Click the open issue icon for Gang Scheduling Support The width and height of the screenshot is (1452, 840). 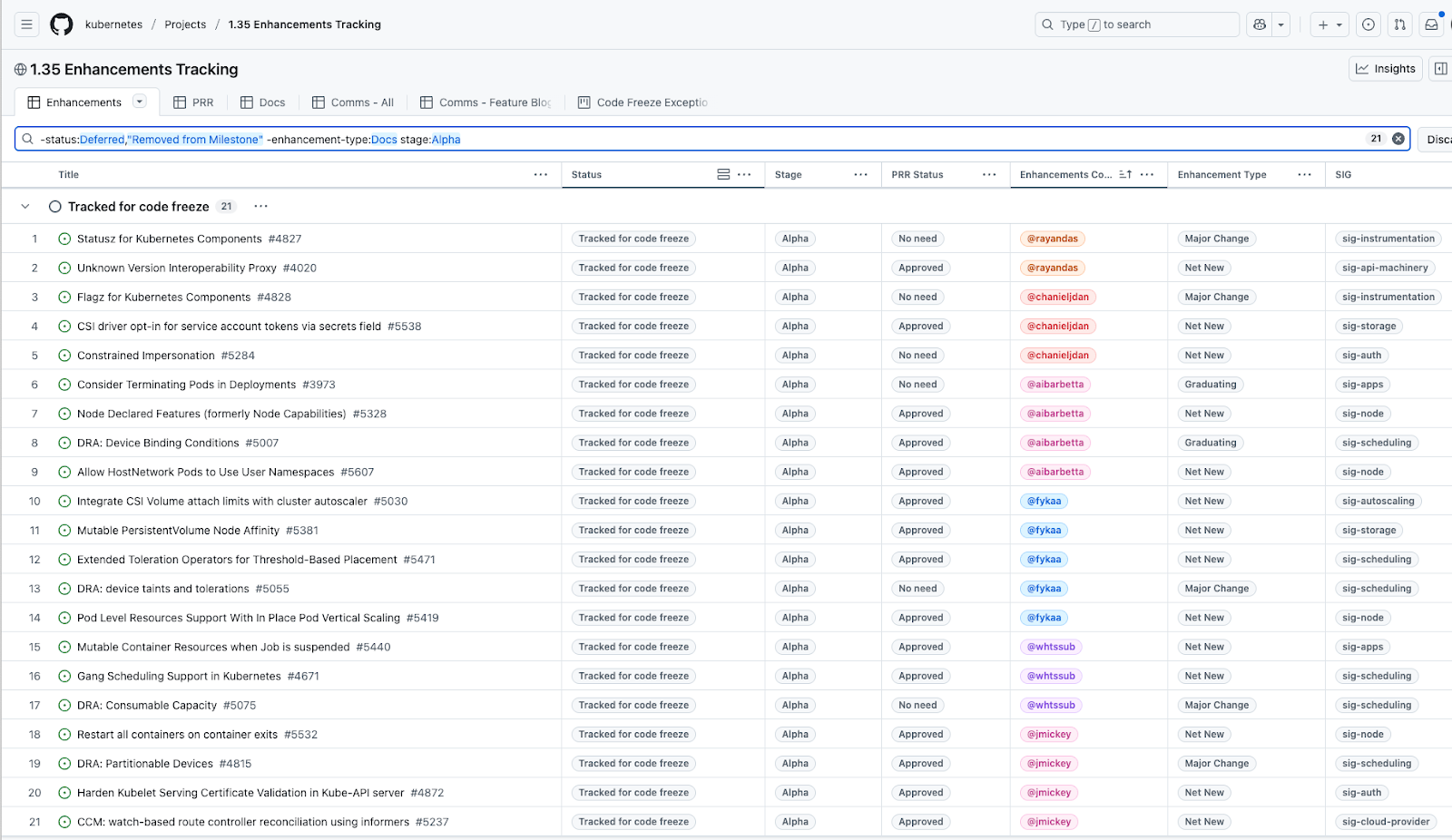(64, 676)
